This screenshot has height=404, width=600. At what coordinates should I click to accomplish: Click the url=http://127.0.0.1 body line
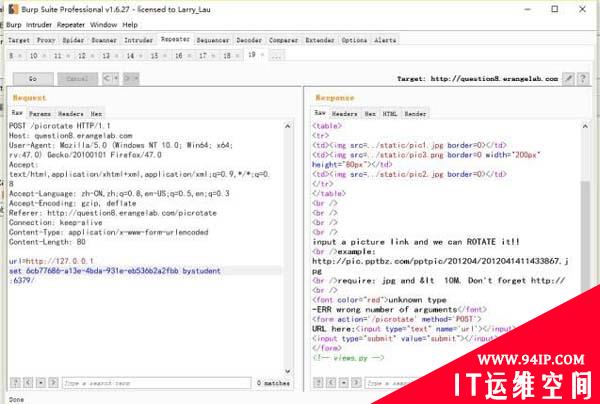51,261
